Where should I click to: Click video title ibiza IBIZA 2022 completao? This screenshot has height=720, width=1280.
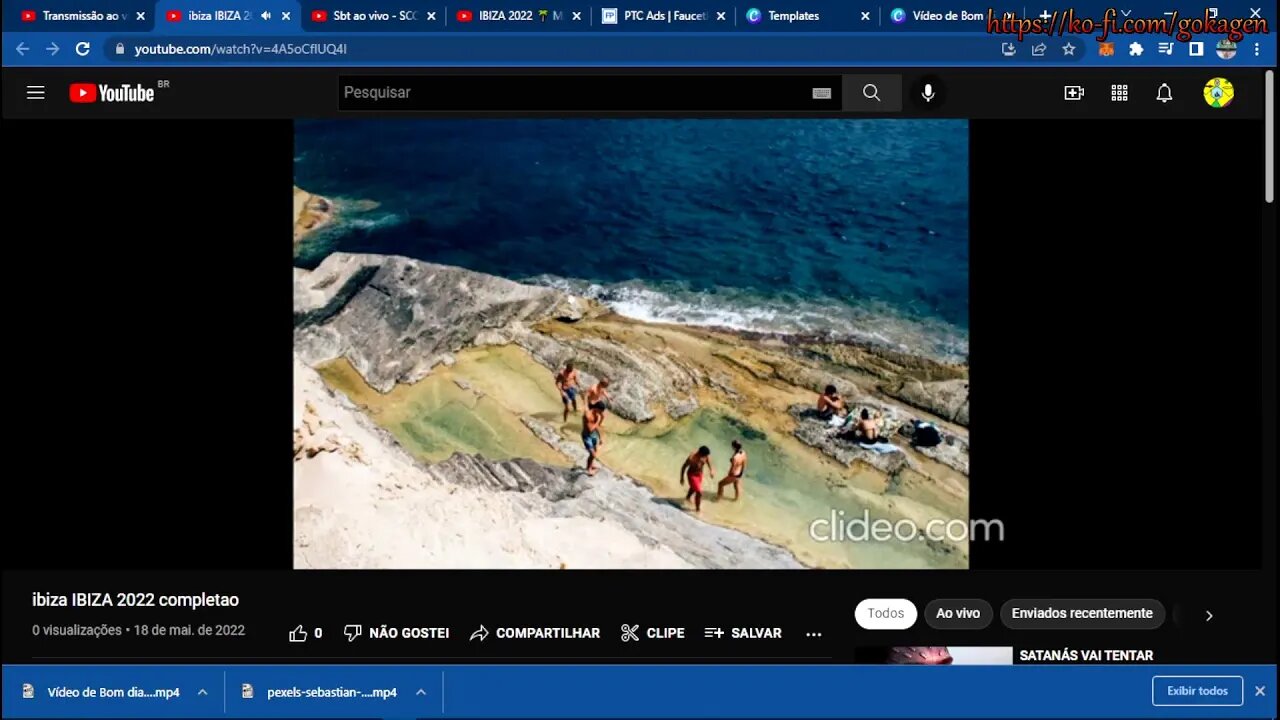click(x=135, y=600)
